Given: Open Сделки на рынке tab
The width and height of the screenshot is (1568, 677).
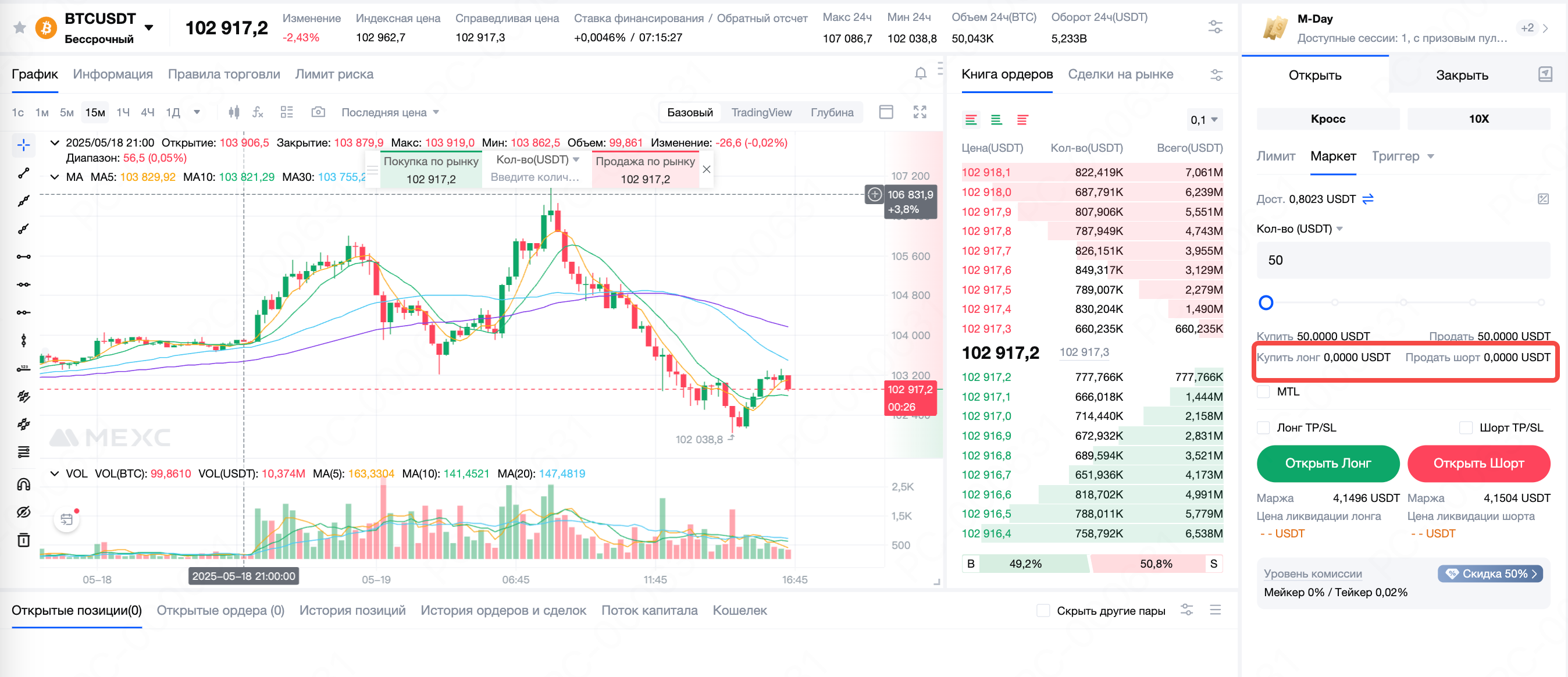Looking at the screenshot, I should pos(1120,74).
